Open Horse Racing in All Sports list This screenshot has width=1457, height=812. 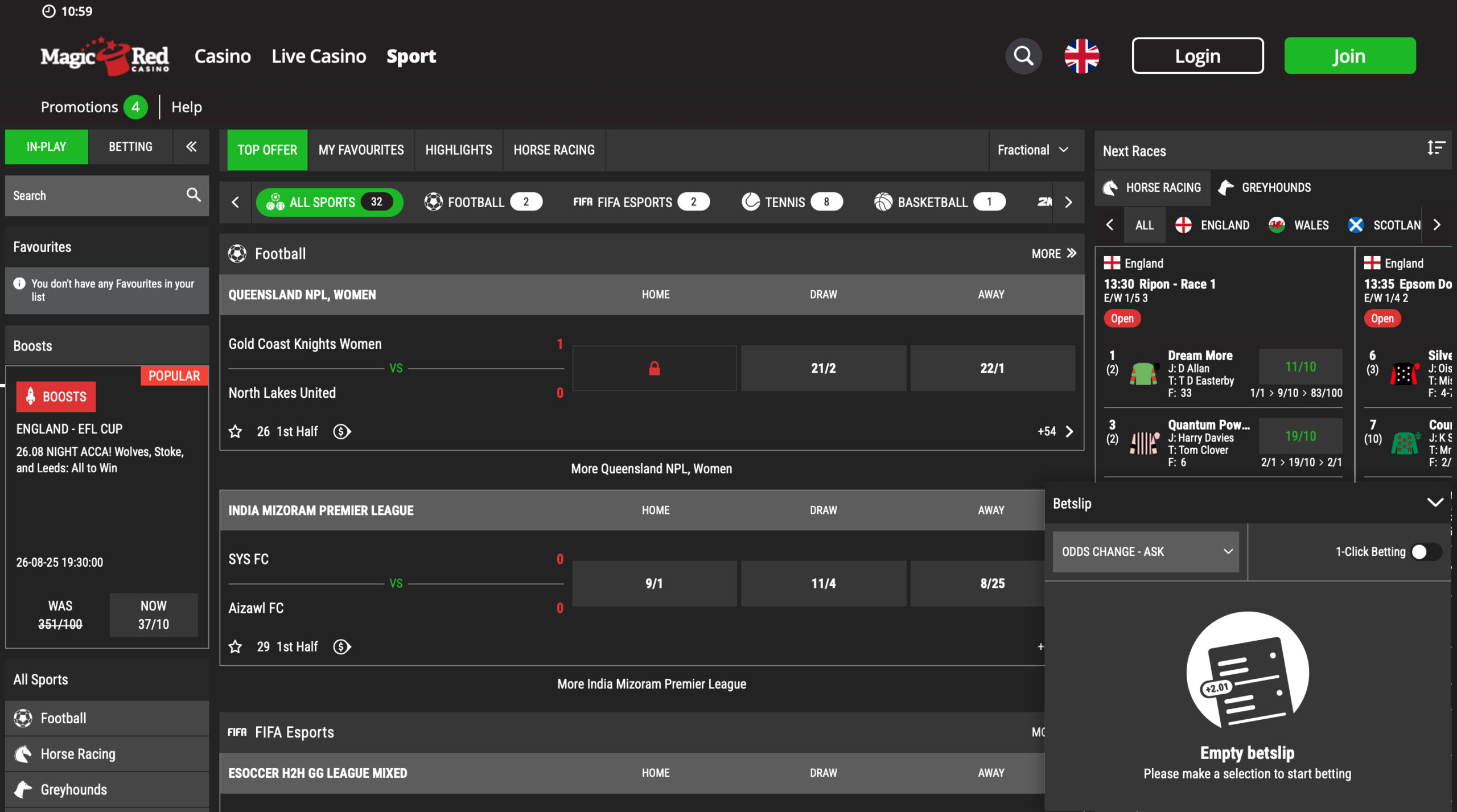107,754
